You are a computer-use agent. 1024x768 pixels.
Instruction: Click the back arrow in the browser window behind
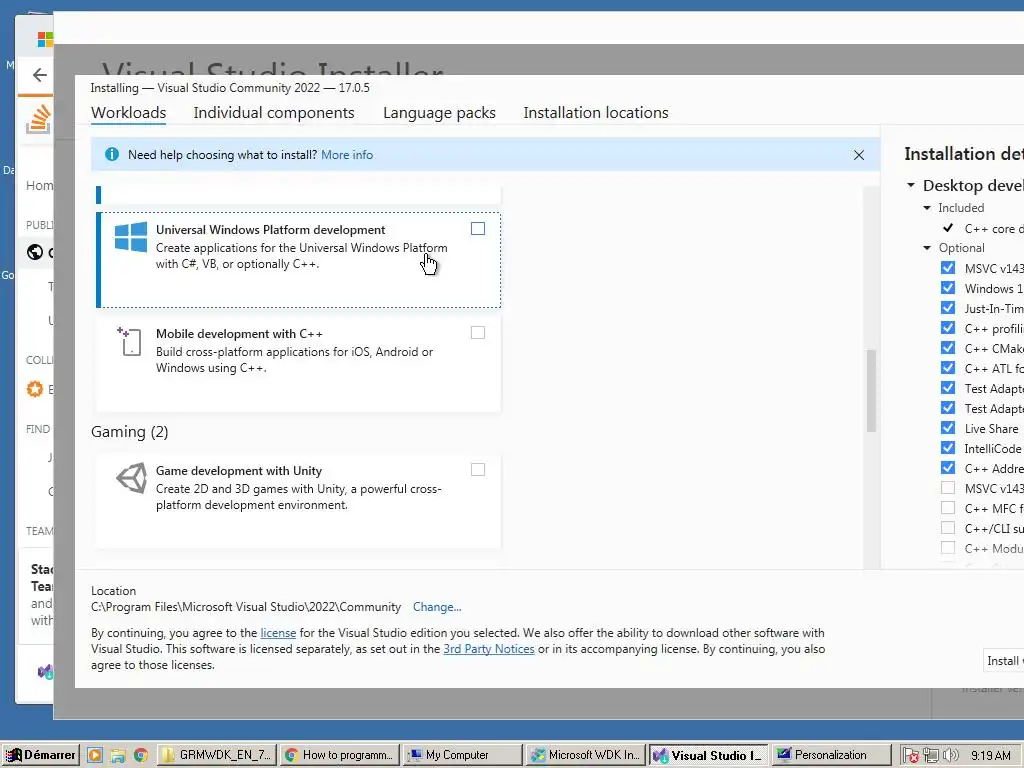[40, 75]
